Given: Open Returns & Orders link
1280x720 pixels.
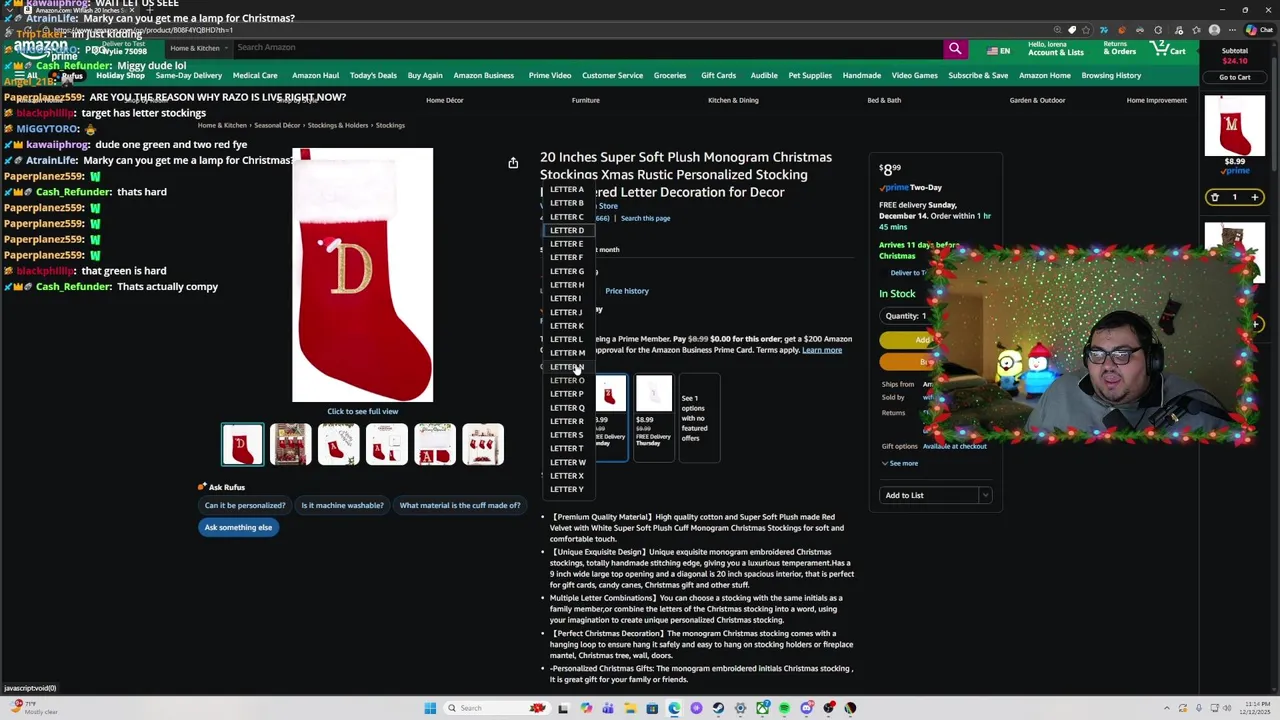Looking at the screenshot, I should tap(1119, 49).
